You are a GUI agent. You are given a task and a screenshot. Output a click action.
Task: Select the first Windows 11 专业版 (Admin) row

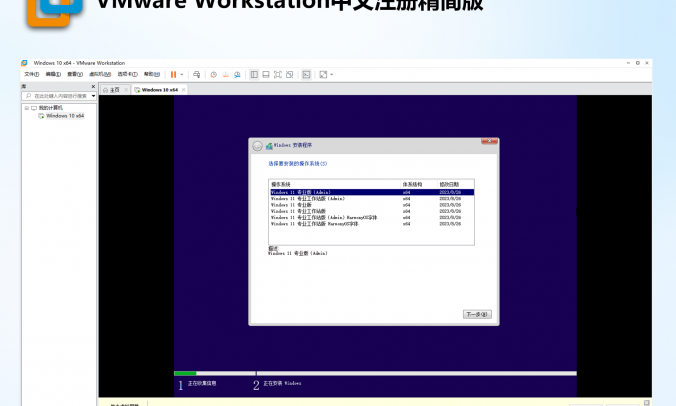[x=372, y=192]
